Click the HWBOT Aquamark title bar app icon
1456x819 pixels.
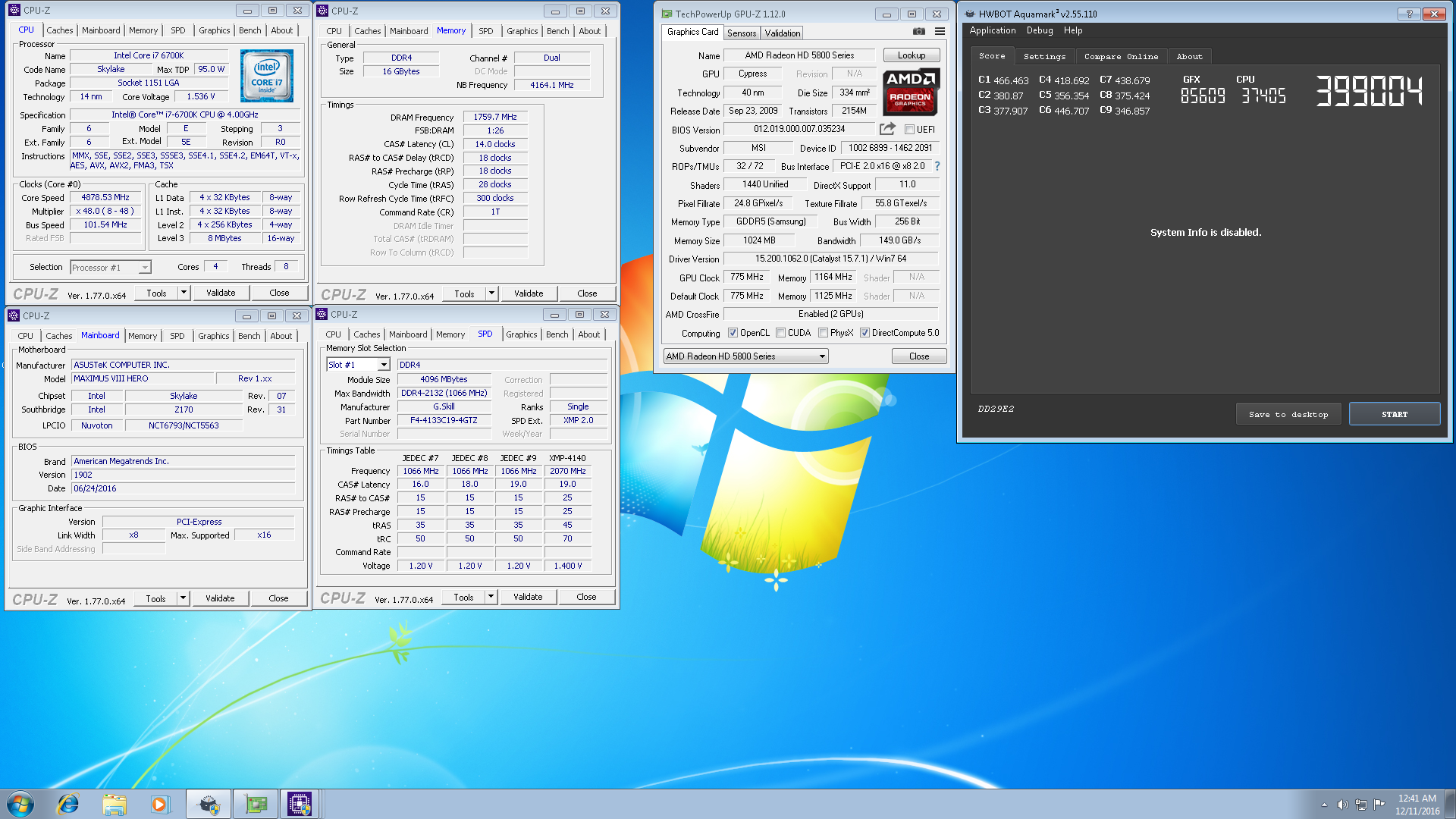point(970,14)
